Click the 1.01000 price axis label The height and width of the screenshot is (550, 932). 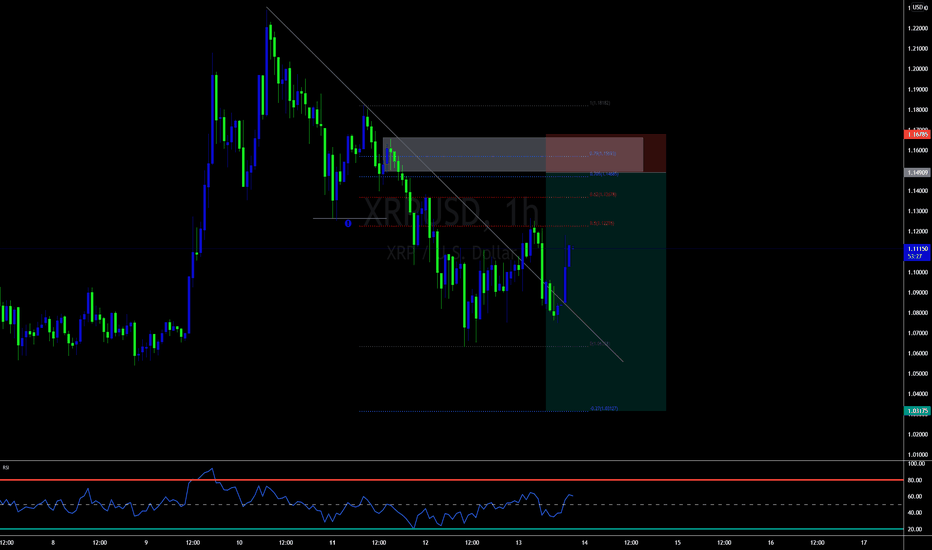tap(918, 455)
